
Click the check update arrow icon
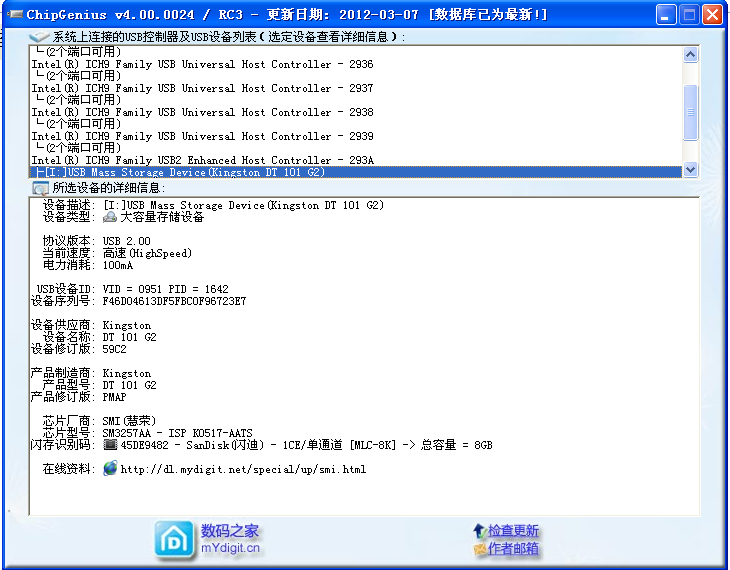(x=479, y=530)
